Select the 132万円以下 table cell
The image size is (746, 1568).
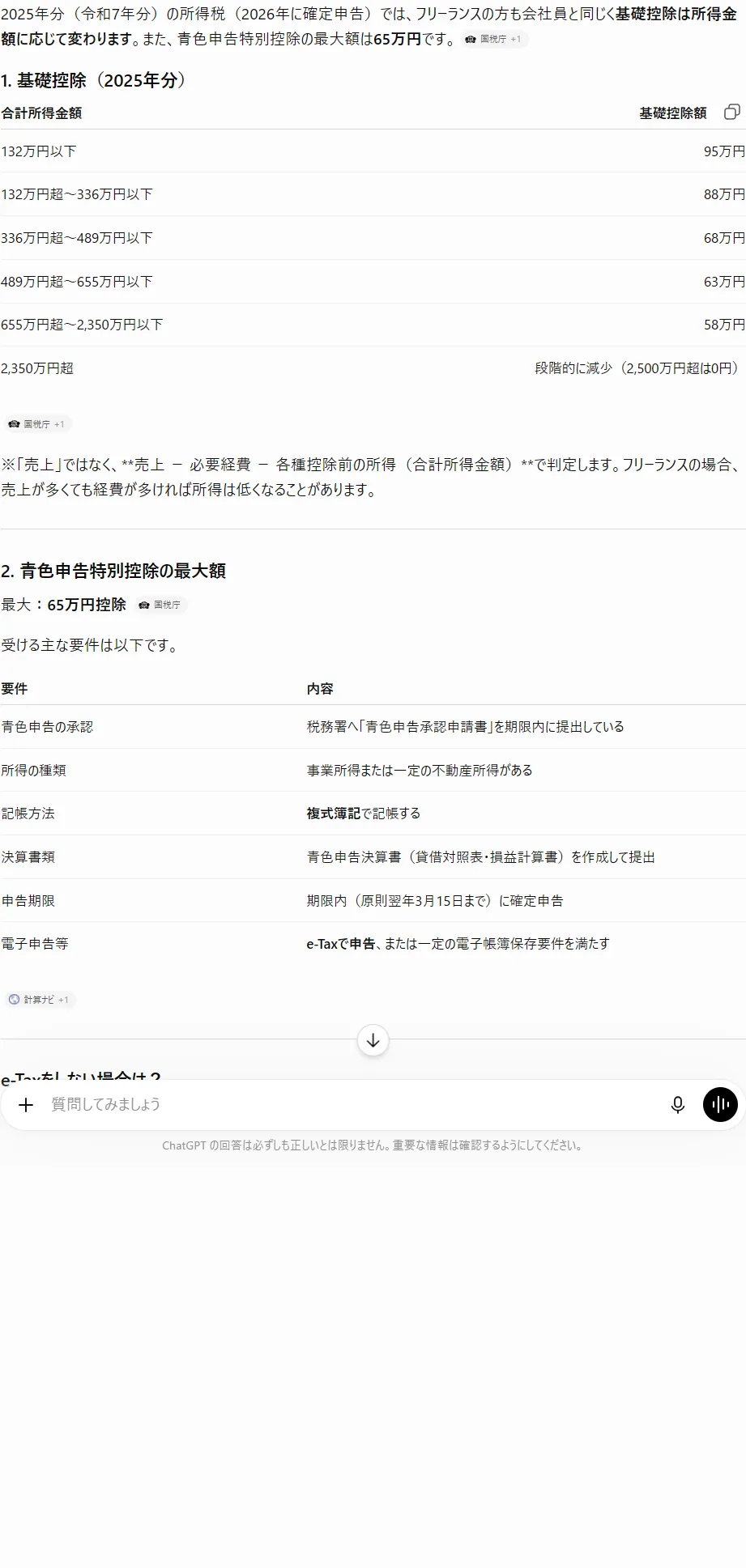click(39, 151)
